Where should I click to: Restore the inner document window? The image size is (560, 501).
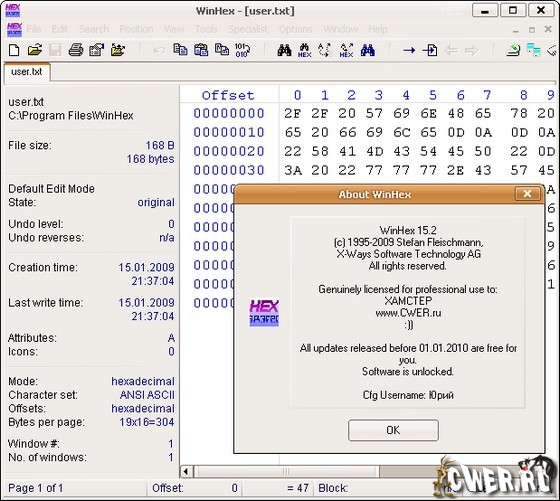[x=532, y=30]
